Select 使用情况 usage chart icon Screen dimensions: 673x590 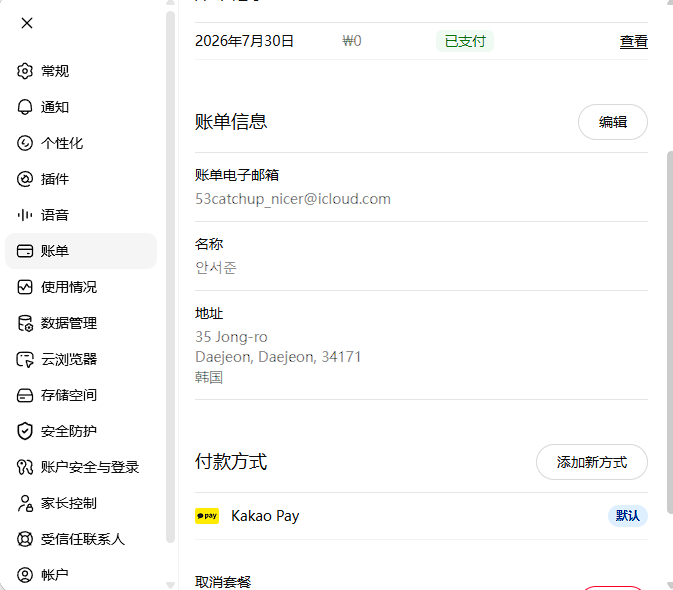(x=25, y=287)
